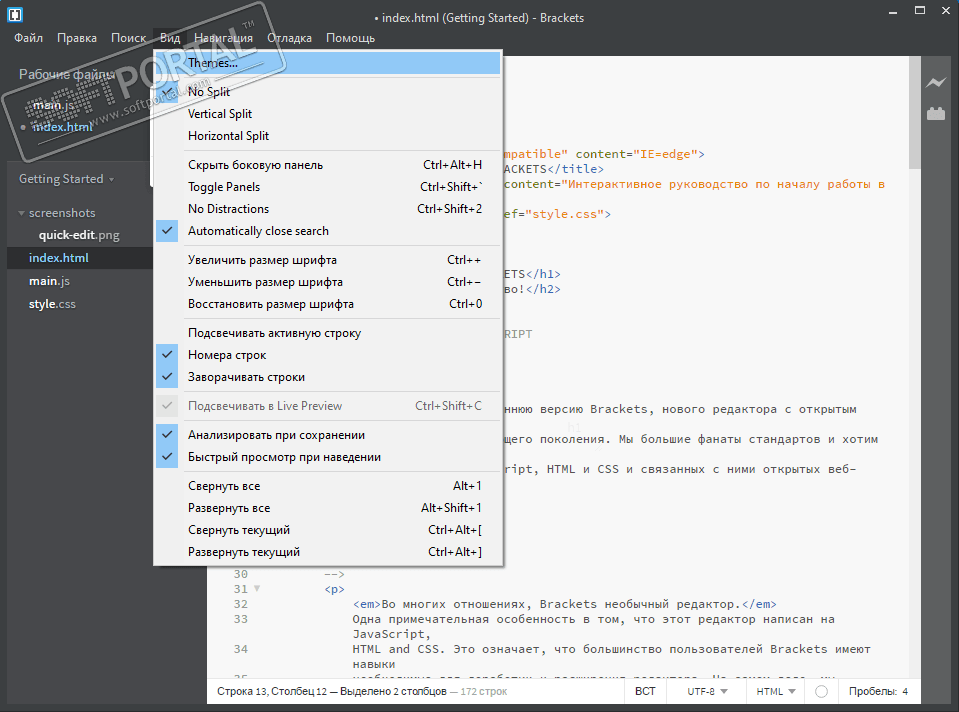Screen dimensions: 959x712
Task: Choose Восстановить размер шрифта
Action: (x=328, y=304)
